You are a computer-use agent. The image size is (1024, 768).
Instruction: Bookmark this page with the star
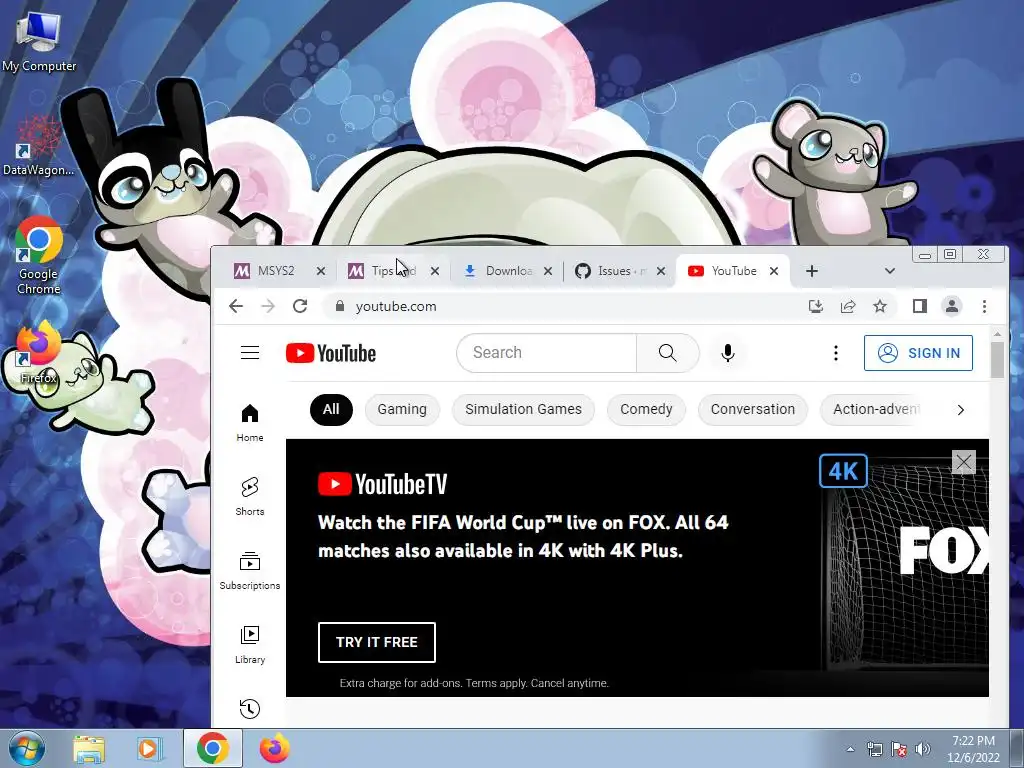(x=880, y=306)
